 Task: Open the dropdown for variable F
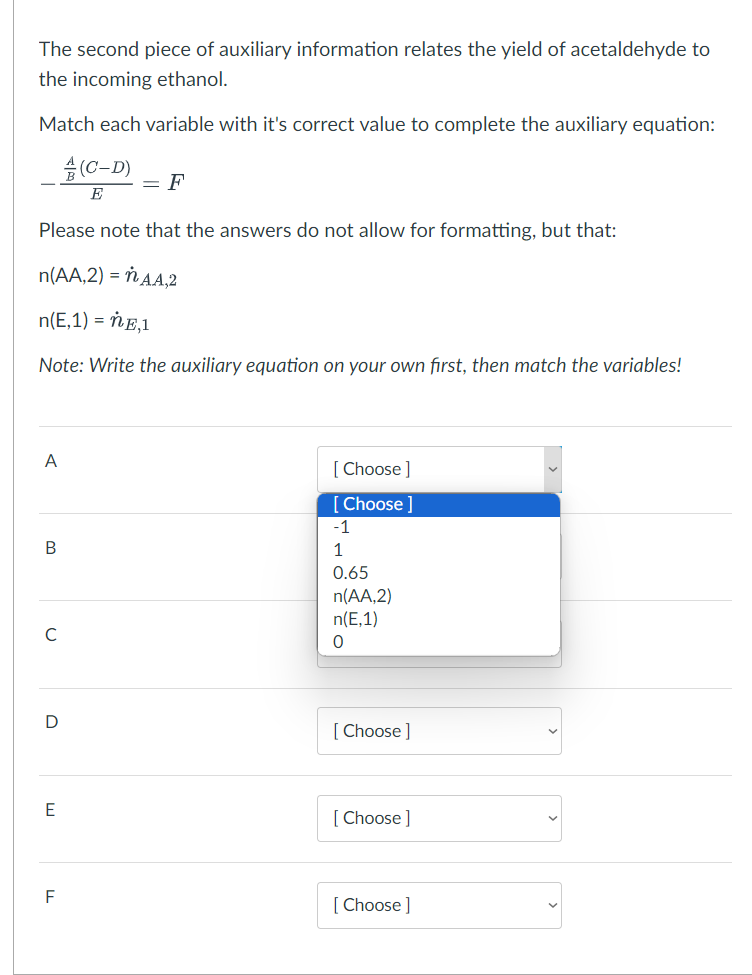[439, 904]
